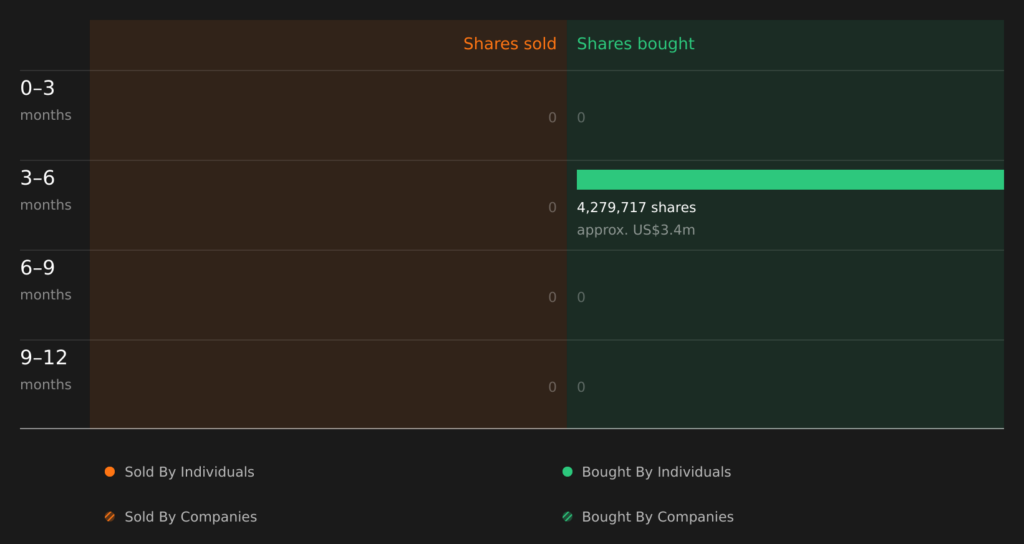This screenshot has height=544, width=1024.
Task: Click the green Bought By Individuals legend dot
Action: pyautogui.click(x=567, y=472)
